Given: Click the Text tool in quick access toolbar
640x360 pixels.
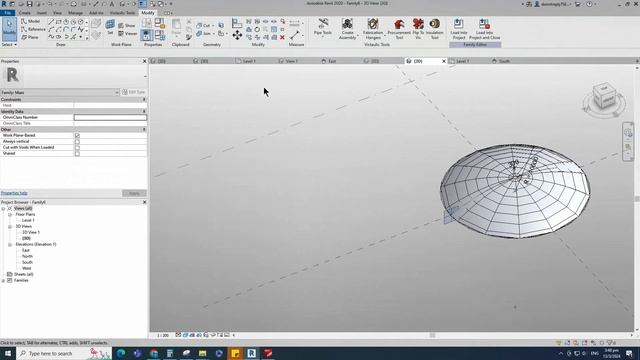Looking at the screenshot, I should point(112,4).
